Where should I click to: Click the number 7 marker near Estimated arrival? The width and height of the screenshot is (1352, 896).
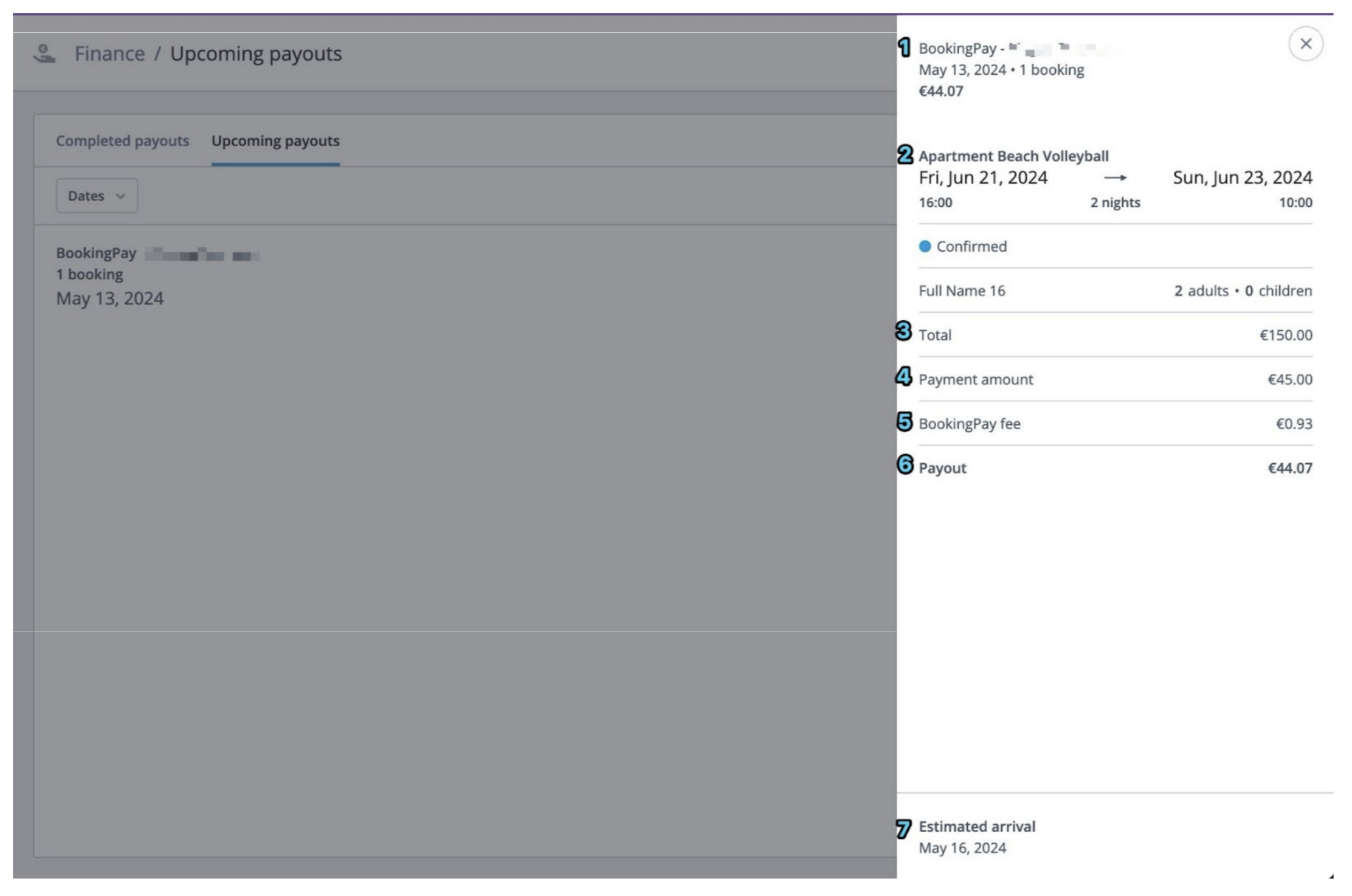(x=903, y=829)
